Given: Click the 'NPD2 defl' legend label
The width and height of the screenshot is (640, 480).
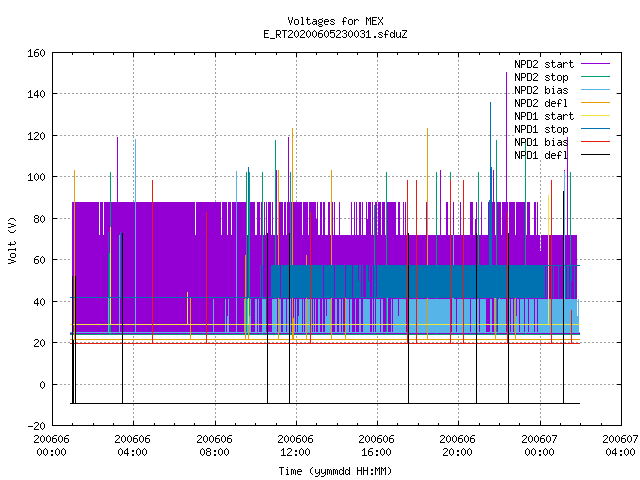Looking at the screenshot, I should tap(541, 103).
